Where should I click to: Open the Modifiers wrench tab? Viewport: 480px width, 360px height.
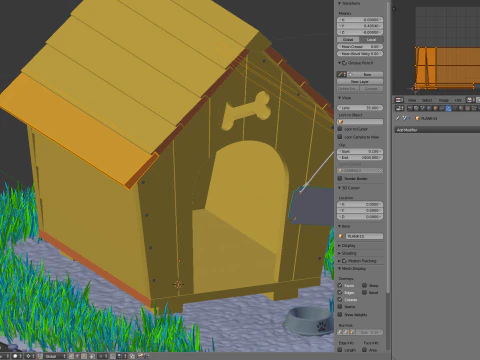448,108
